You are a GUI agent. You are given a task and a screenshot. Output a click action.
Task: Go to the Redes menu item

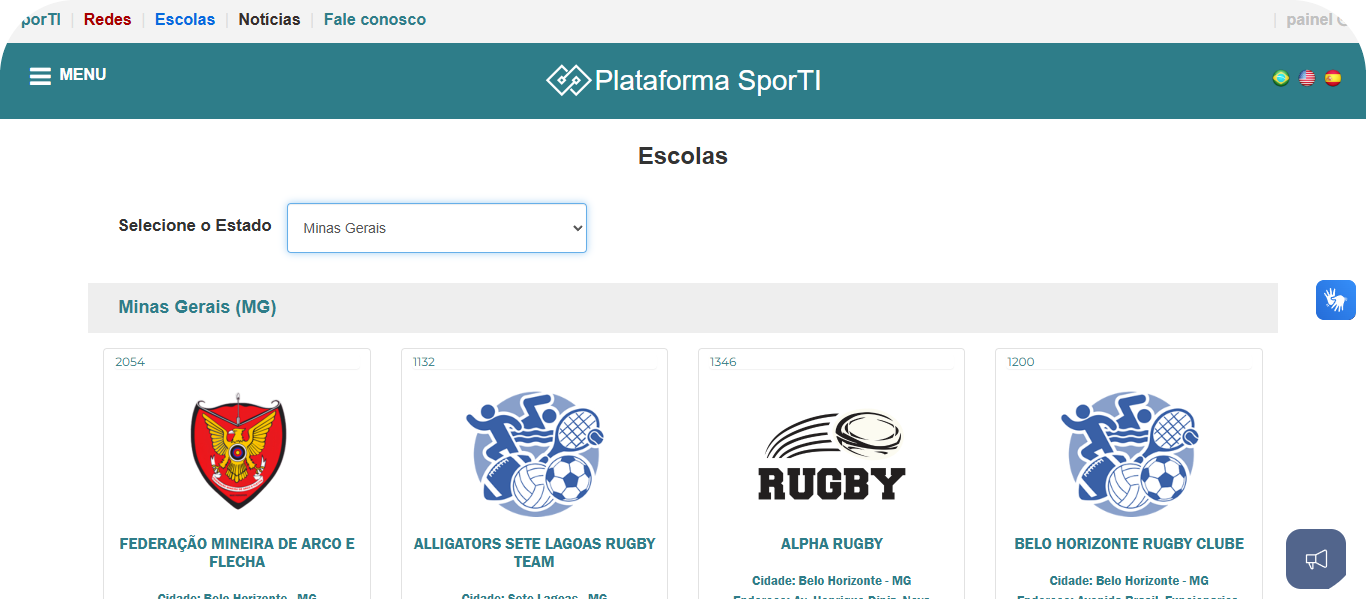click(107, 19)
